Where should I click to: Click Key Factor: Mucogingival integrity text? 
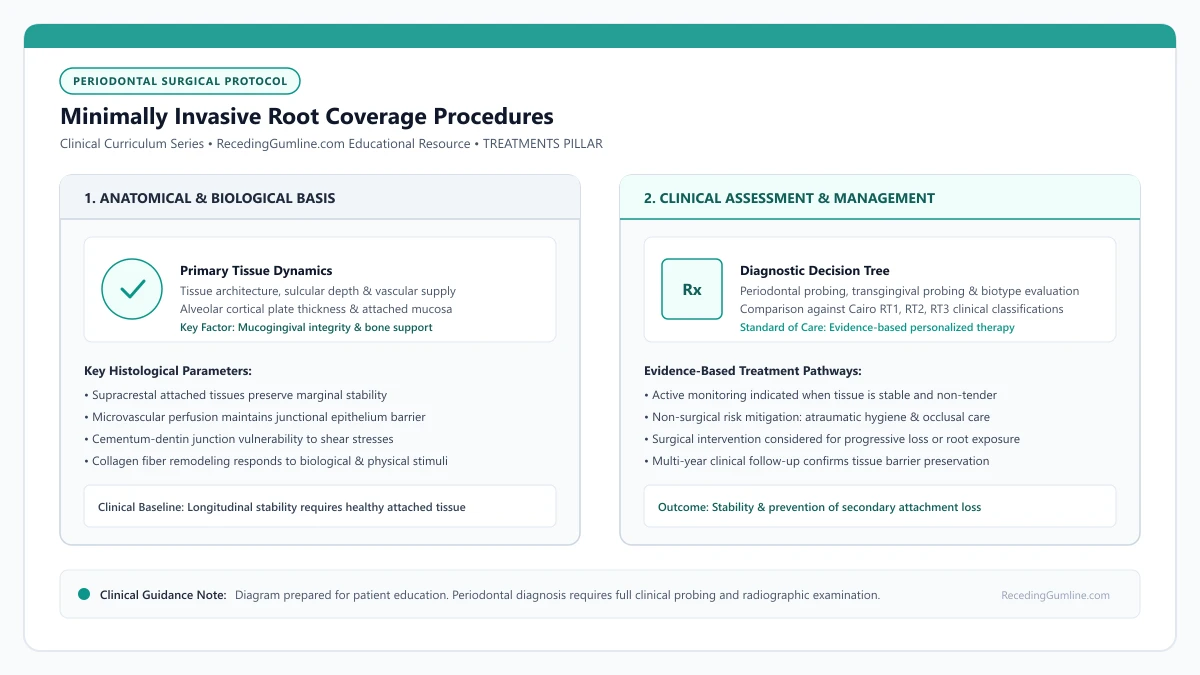point(306,327)
